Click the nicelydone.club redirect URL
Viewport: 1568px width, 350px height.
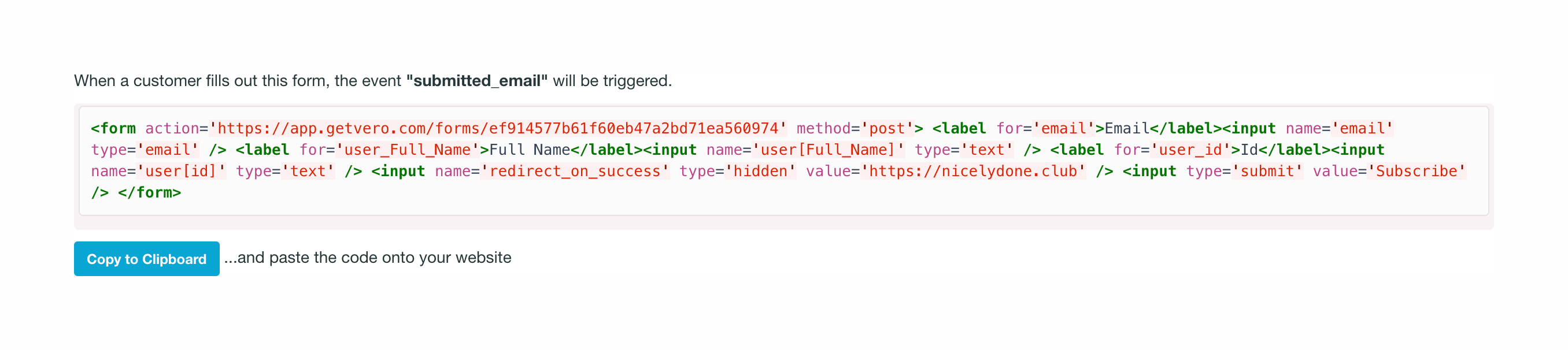point(972,172)
